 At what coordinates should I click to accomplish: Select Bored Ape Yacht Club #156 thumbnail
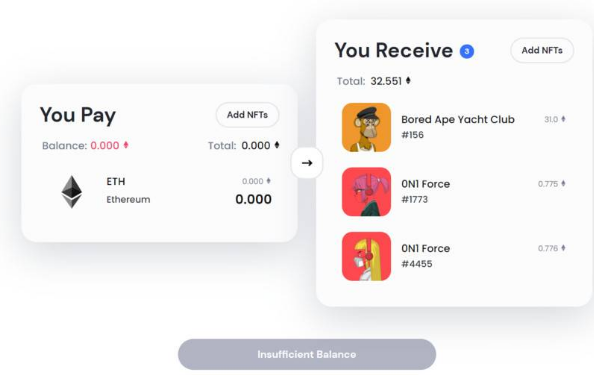click(366, 127)
